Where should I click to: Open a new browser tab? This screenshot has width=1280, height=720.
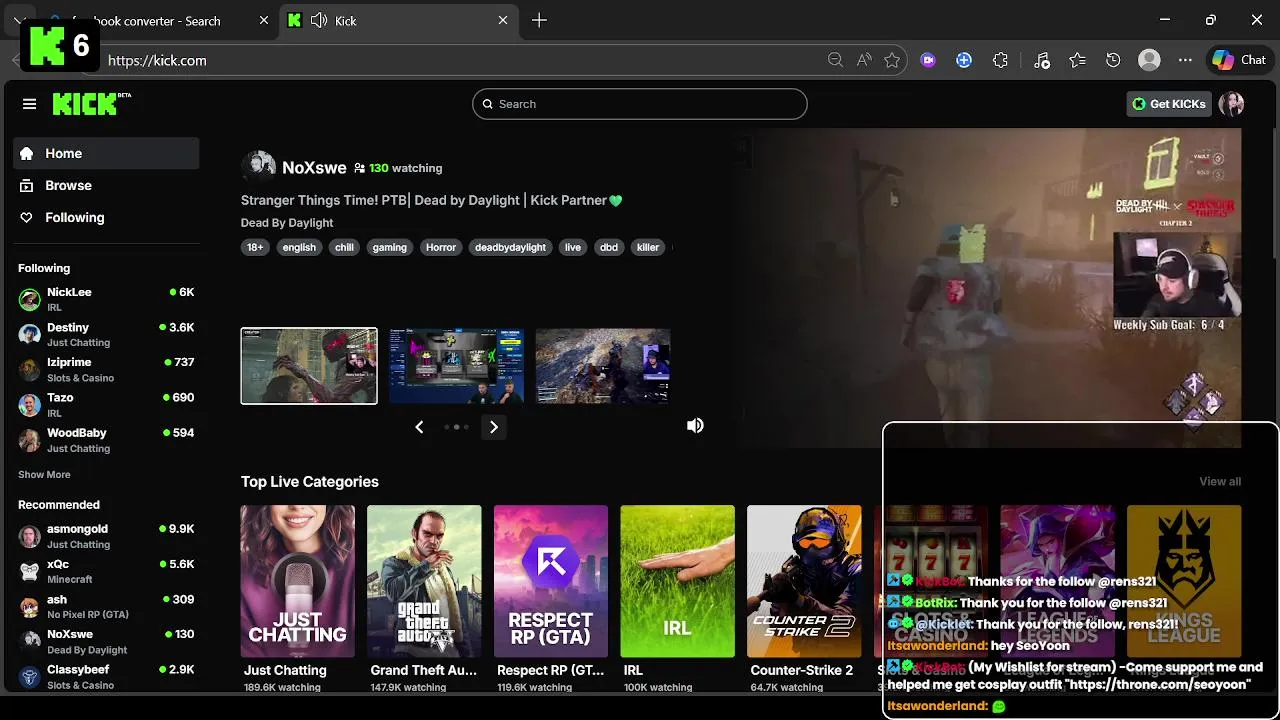(x=539, y=20)
